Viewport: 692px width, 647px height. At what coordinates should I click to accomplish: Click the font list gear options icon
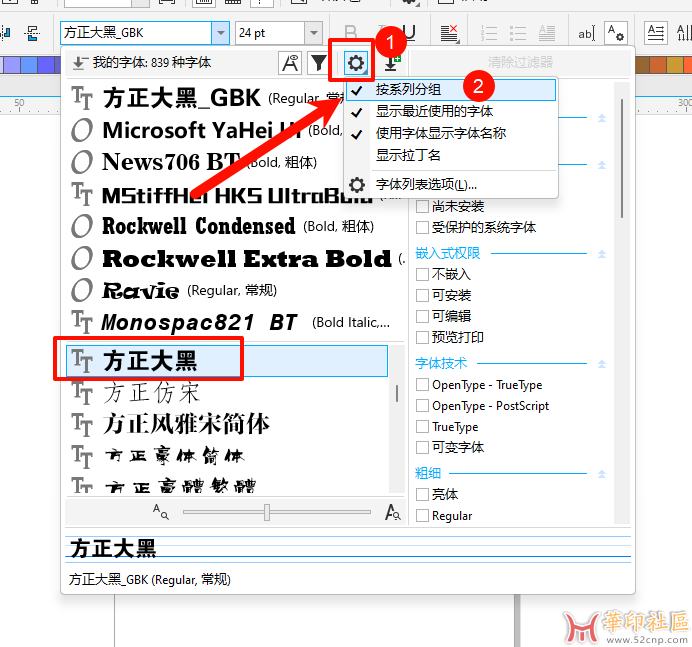click(356, 63)
